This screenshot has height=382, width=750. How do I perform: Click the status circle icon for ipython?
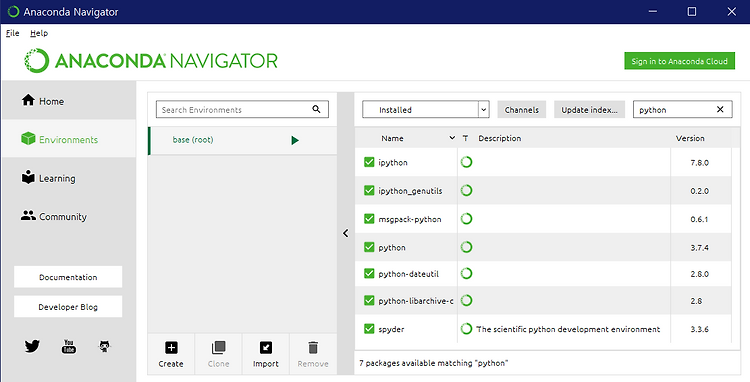466,162
